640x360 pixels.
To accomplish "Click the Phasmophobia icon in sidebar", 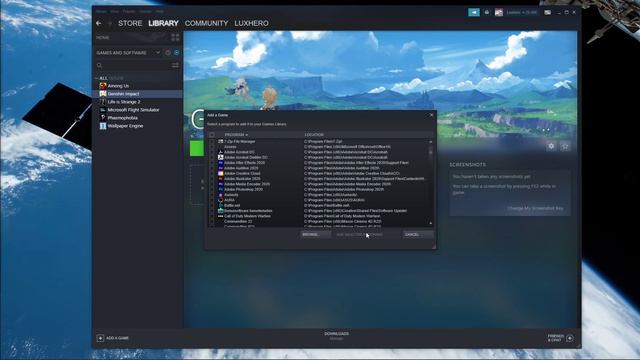I will pyautogui.click(x=103, y=118).
